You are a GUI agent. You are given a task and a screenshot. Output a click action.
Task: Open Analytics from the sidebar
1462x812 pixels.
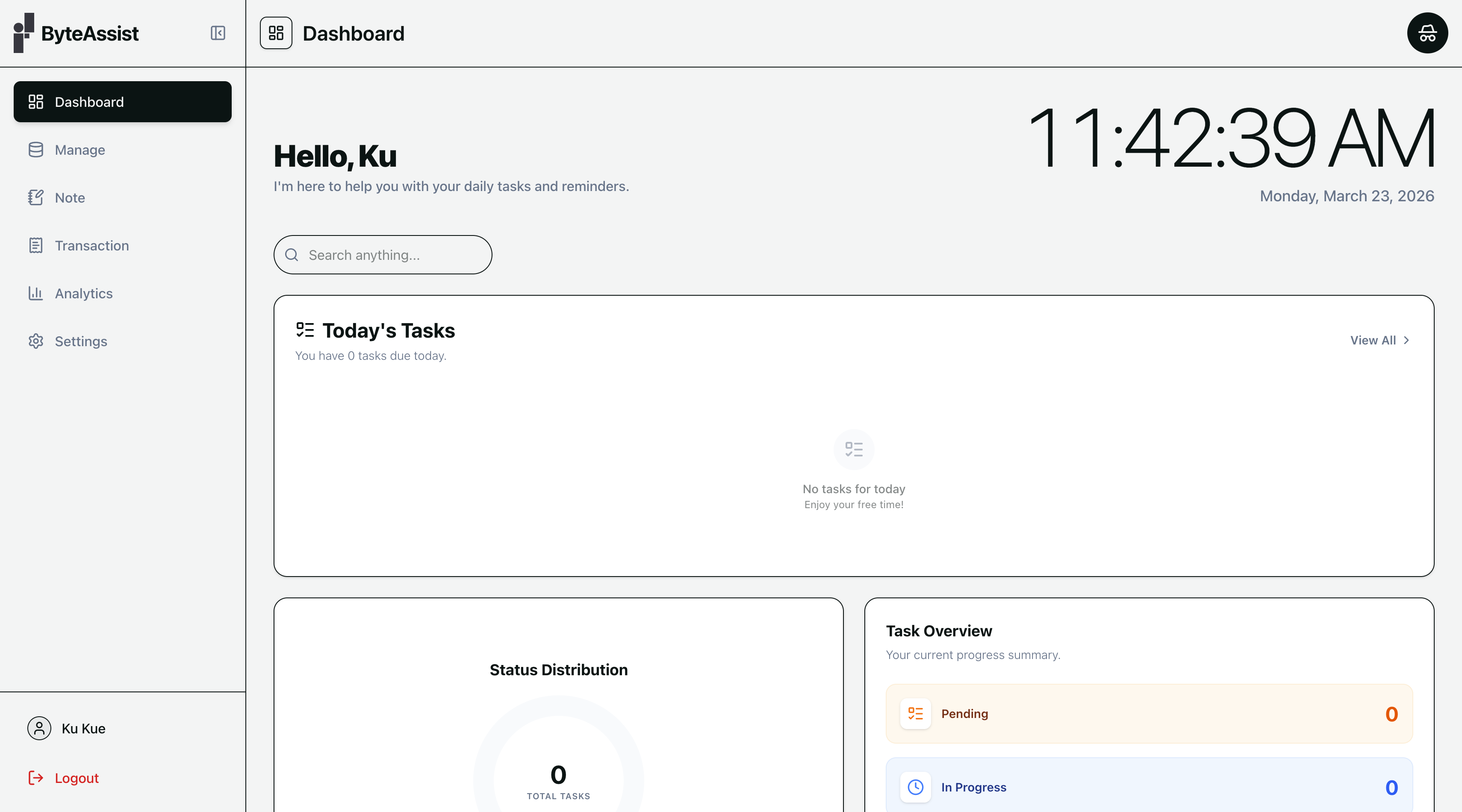click(x=123, y=293)
